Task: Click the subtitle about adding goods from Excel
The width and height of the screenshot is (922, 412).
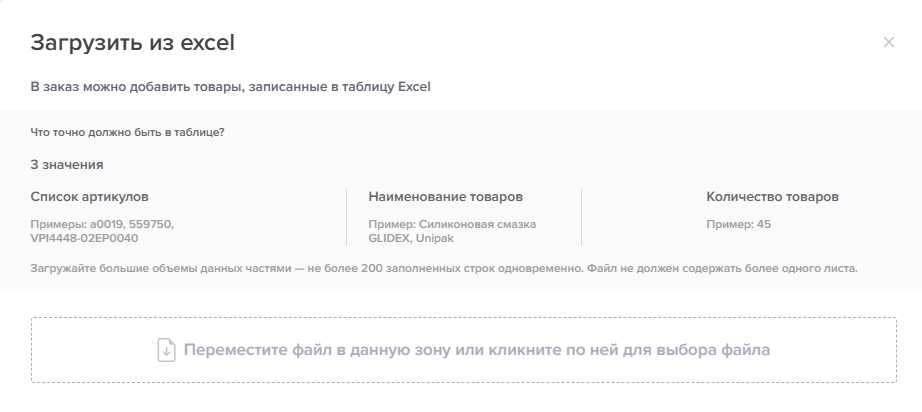Action: click(x=230, y=87)
